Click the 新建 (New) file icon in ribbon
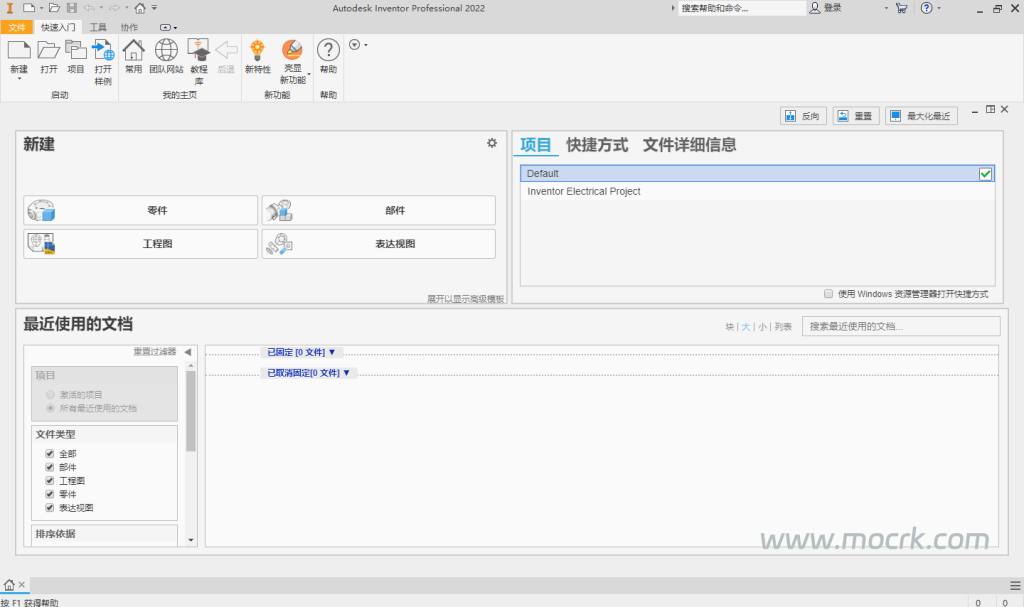The height and width of the screenshot is (607, 1024). pyautogui.click(x=19, y=50)
